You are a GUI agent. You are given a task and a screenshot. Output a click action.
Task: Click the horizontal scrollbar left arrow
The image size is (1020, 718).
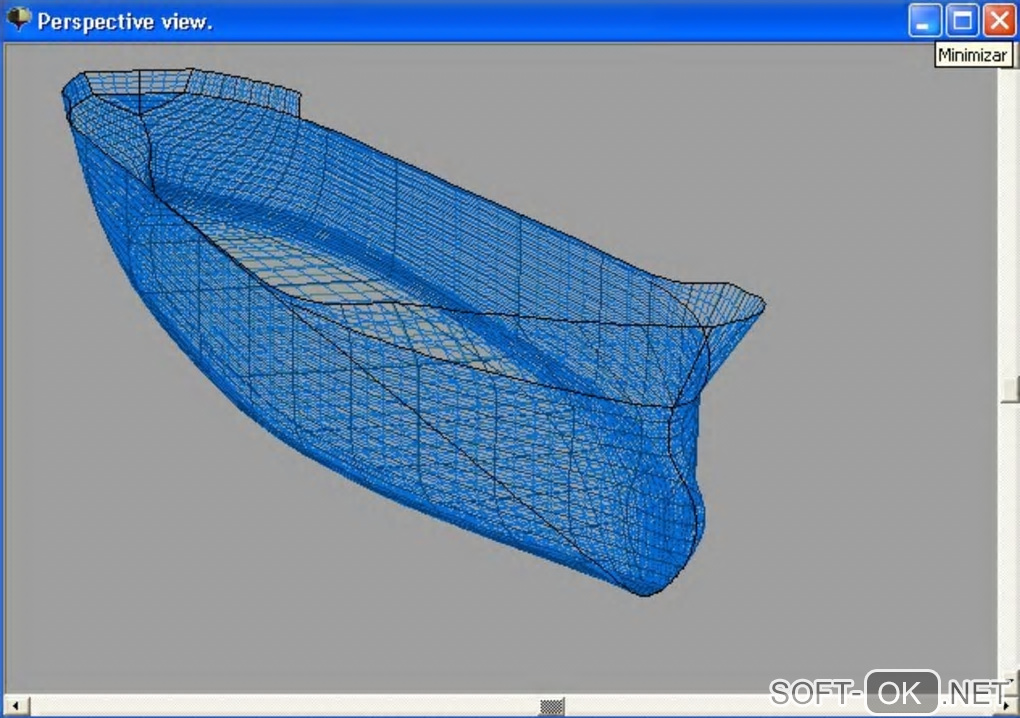pos(16,705)
